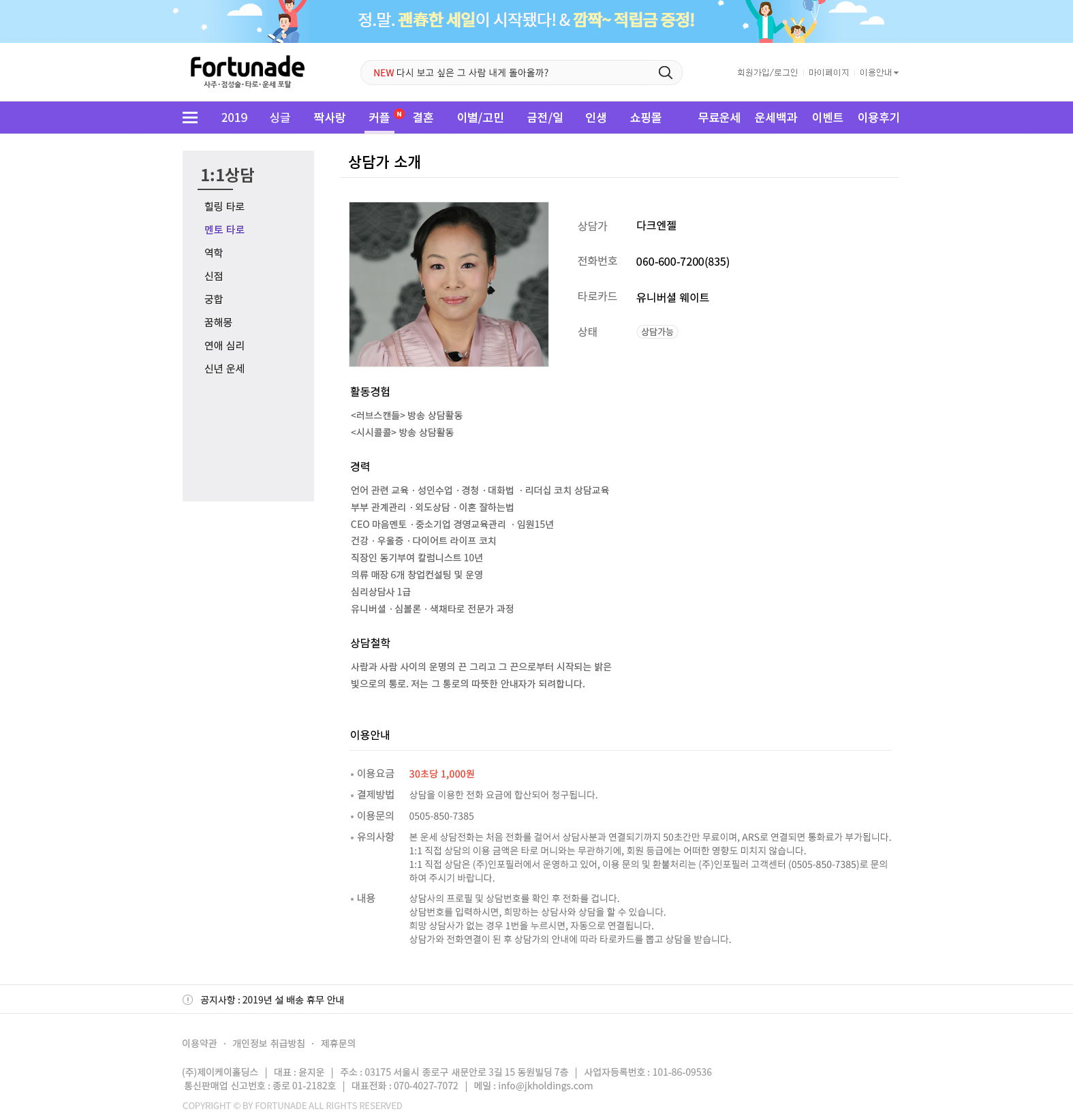Click phone number 060-600-7200(835)

(x=683, y=262)
